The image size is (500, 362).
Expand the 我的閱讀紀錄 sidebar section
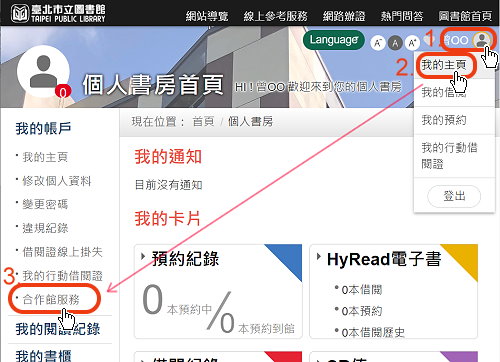point(58,329)
